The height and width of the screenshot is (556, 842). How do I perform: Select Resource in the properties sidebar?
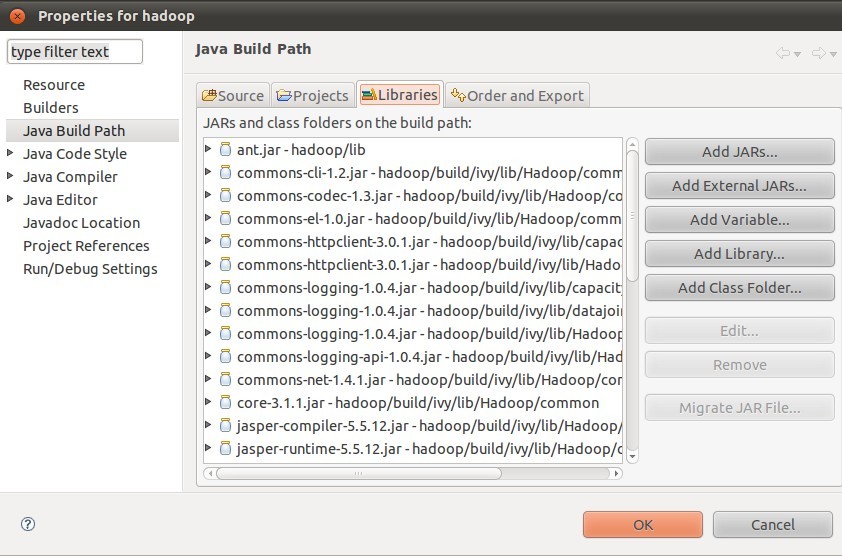click(54, 85)
